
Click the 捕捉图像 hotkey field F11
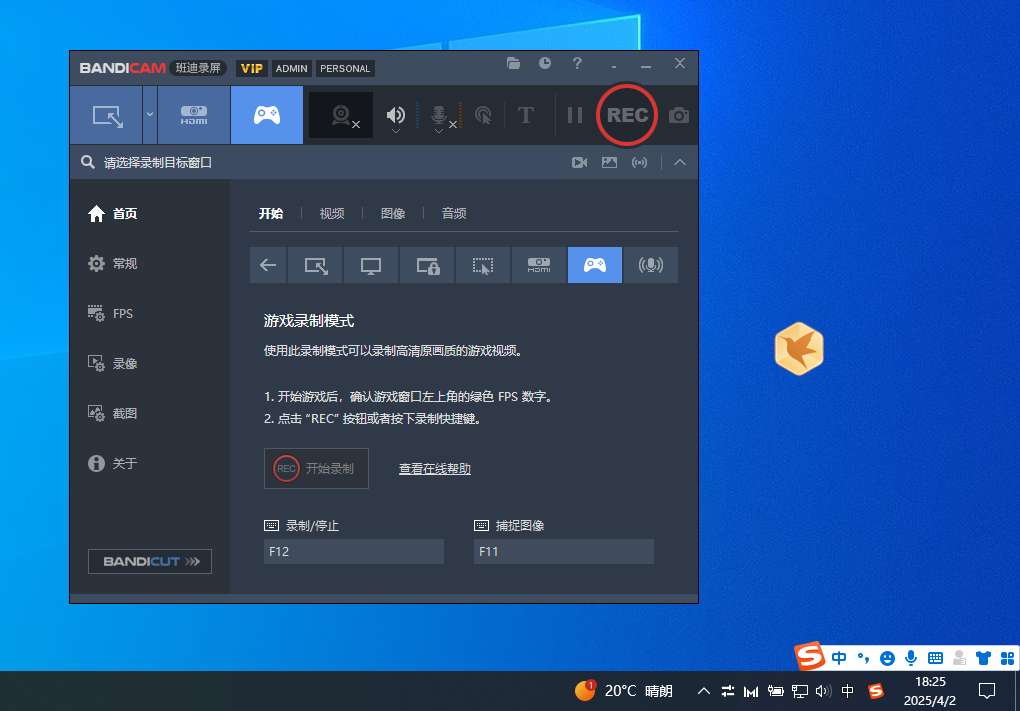pyautogui.click(x=564, y=552)
